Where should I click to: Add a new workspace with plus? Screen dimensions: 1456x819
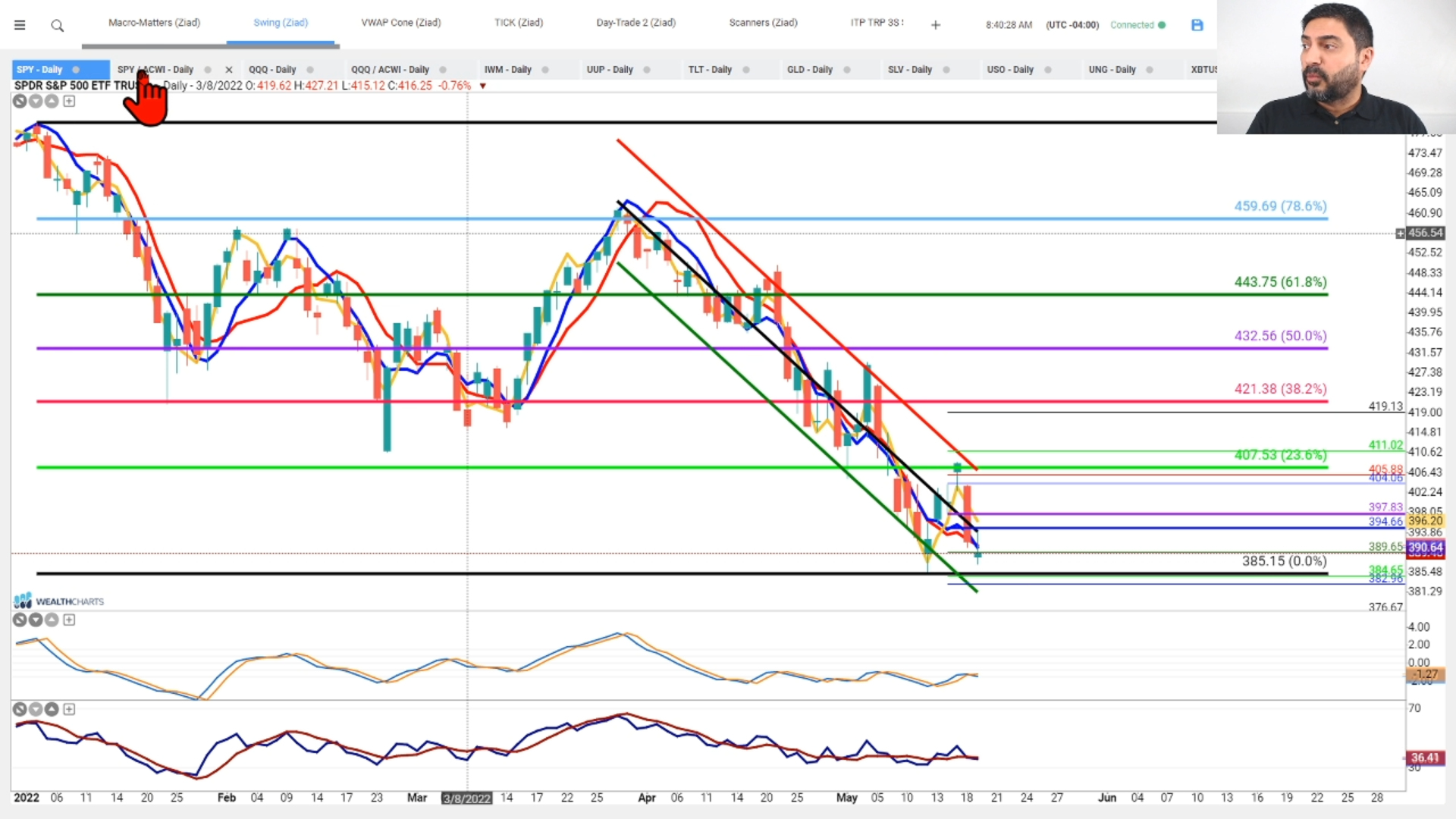point(936,25)
